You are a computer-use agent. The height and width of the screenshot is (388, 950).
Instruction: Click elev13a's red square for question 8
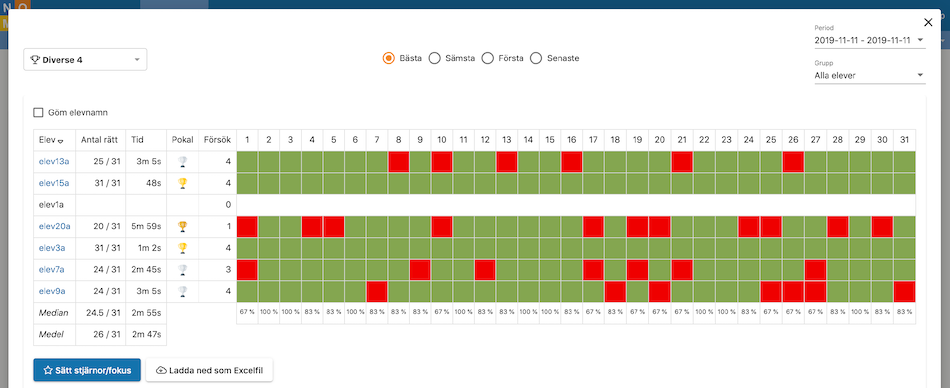click(x=399, y=162)
